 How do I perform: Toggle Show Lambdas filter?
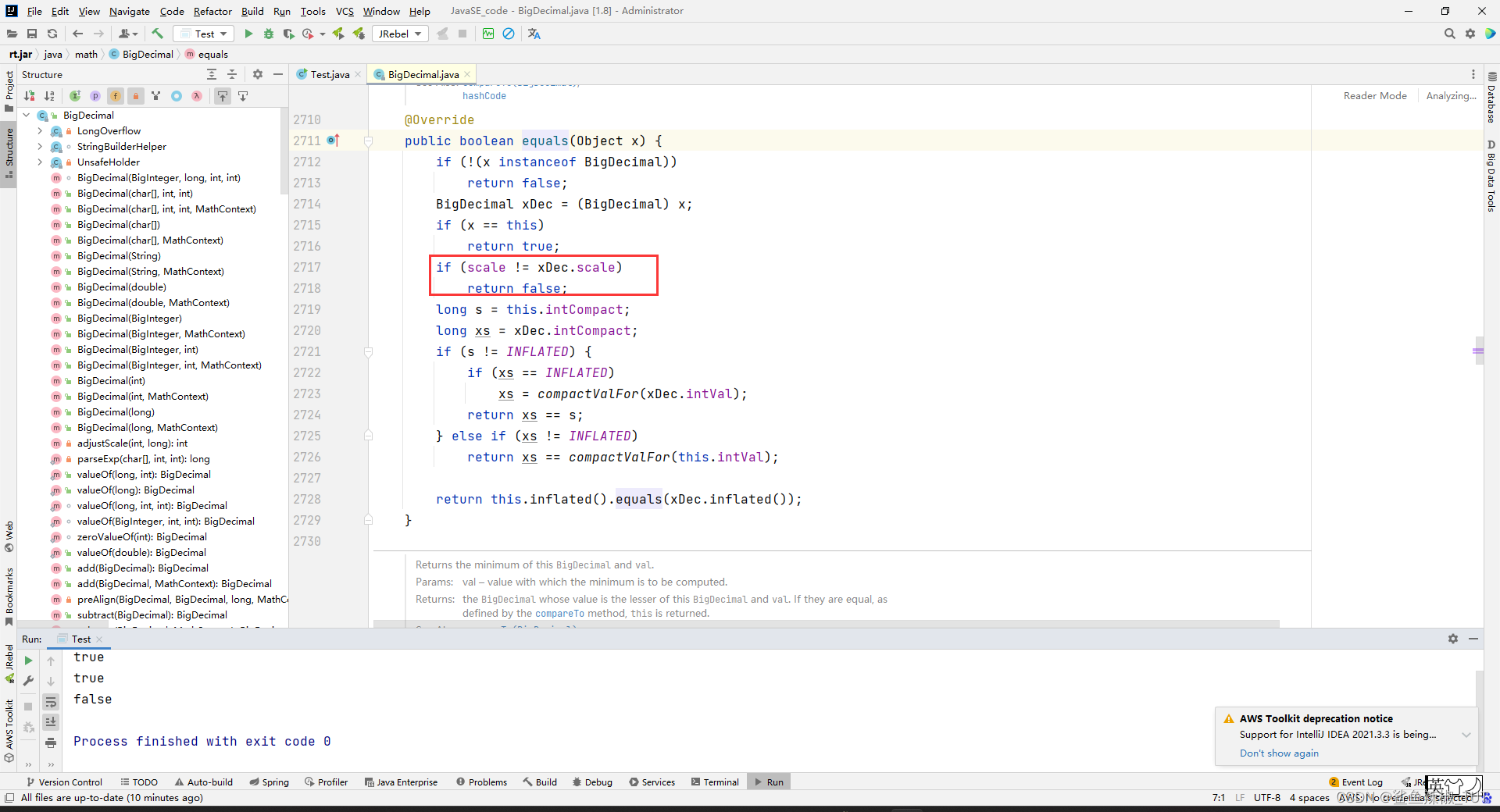point(197,96)
